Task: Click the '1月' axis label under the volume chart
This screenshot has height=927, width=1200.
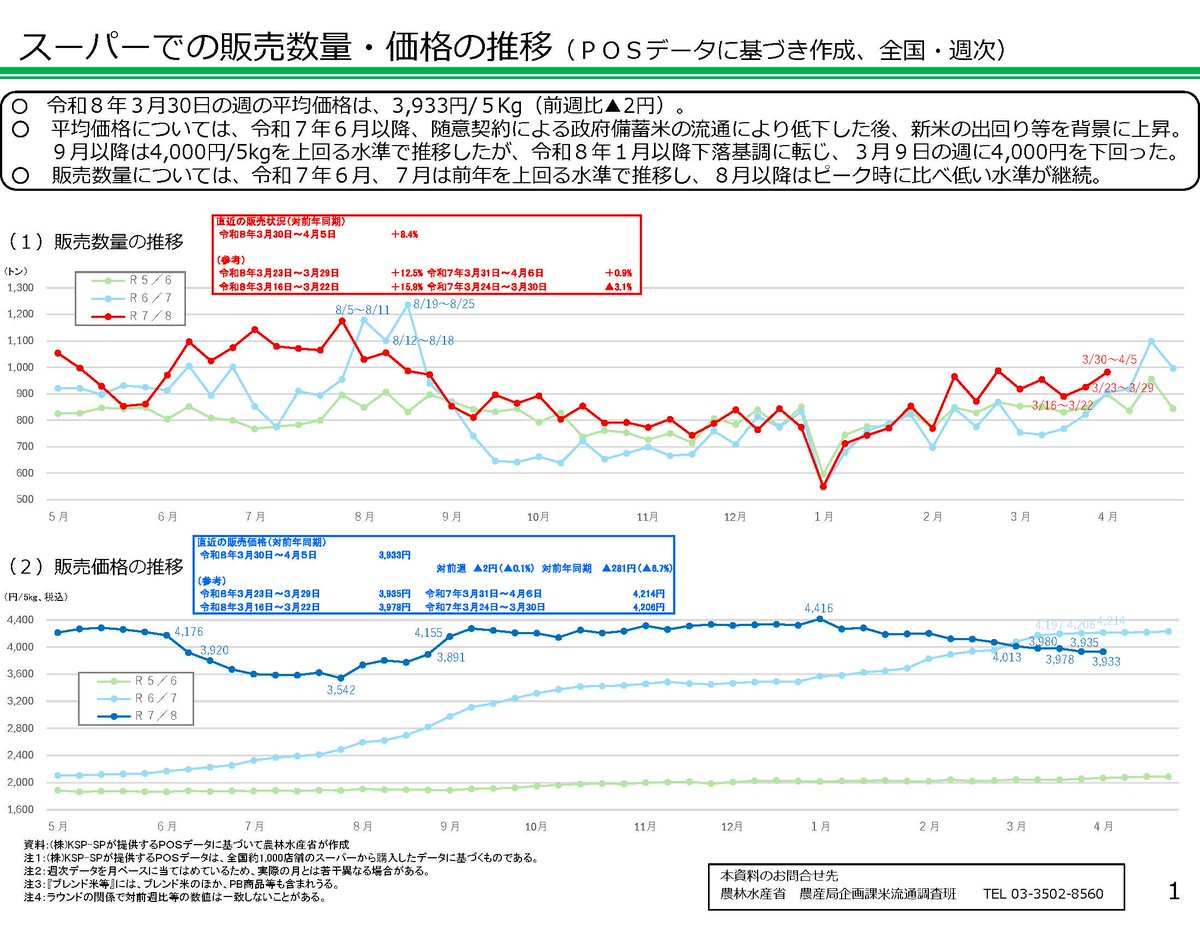Action: pyautogui.click(x=824, y=517)
